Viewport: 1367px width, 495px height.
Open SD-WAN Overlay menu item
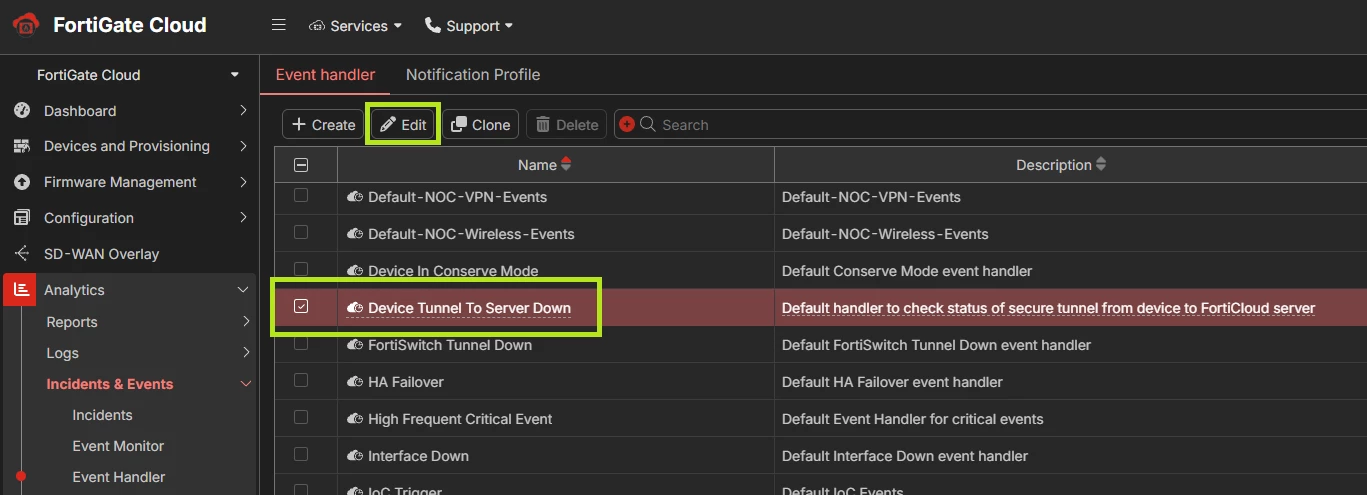[x=101, y=254]
